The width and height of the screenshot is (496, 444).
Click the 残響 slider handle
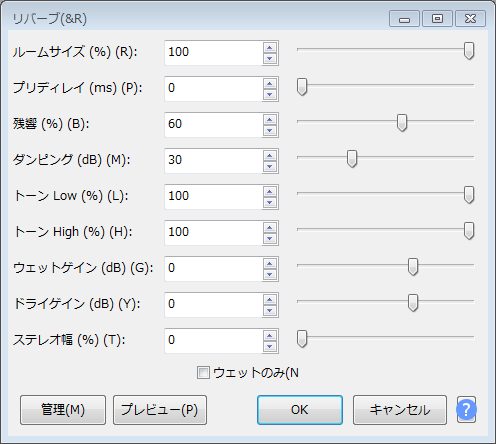click(402, 122)
